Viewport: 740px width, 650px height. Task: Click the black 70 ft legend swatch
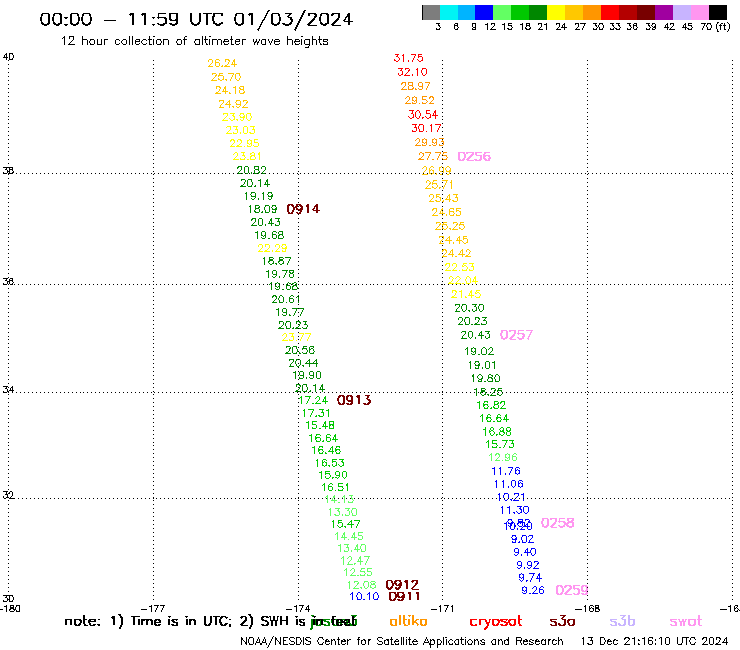pos(718,12)
